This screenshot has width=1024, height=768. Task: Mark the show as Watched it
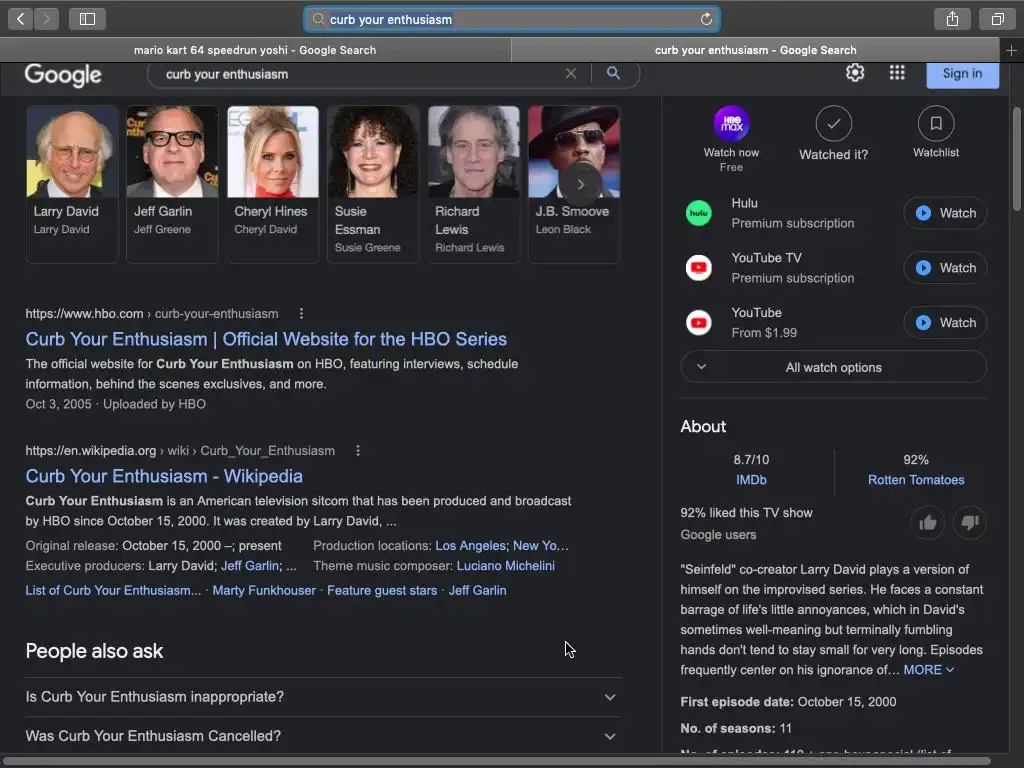click(834, 123)
